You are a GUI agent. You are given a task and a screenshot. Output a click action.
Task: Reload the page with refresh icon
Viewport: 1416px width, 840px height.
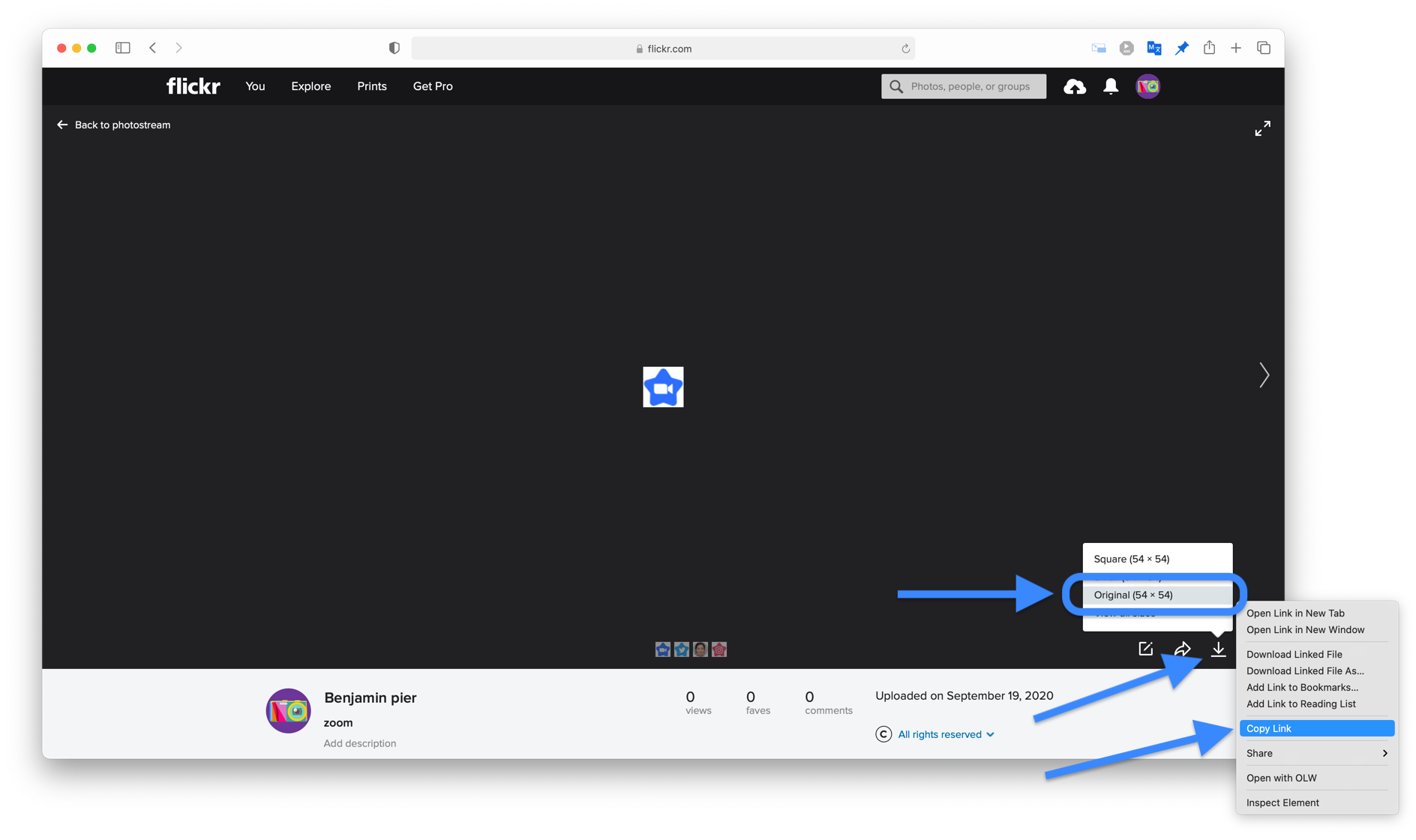tap(905, 49)
